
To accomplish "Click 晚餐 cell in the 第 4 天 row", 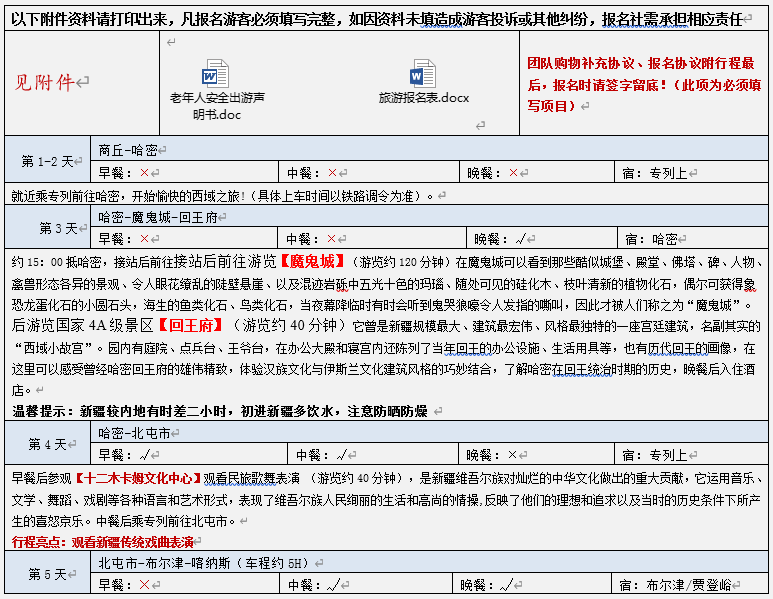I will point(537,454).
